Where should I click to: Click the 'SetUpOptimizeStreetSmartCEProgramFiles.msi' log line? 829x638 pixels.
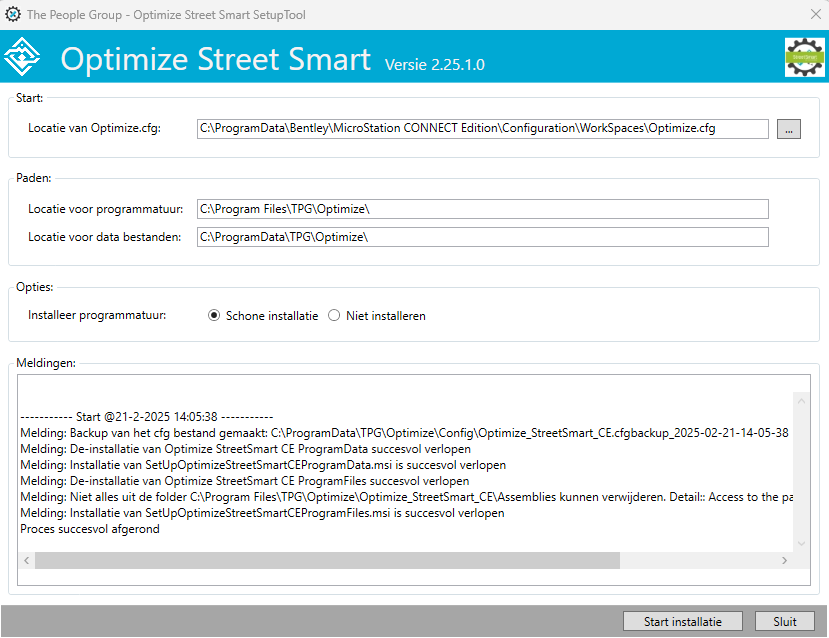click(x=262, y=513)
